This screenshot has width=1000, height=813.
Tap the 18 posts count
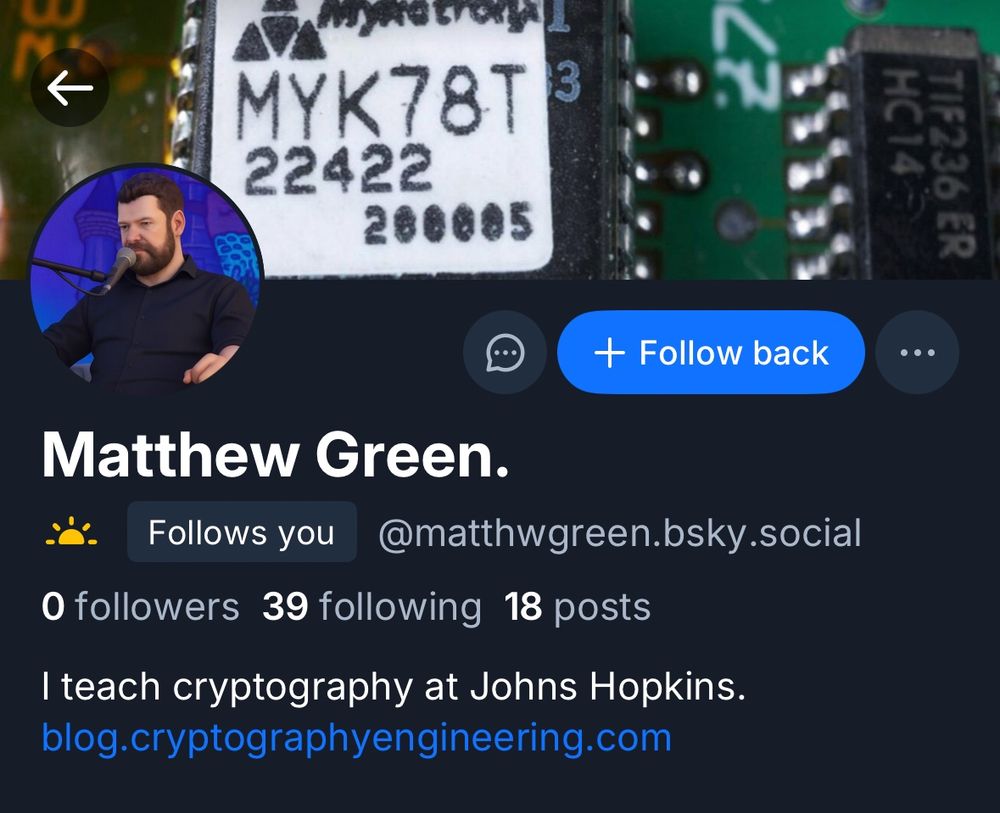coord(577,607)
